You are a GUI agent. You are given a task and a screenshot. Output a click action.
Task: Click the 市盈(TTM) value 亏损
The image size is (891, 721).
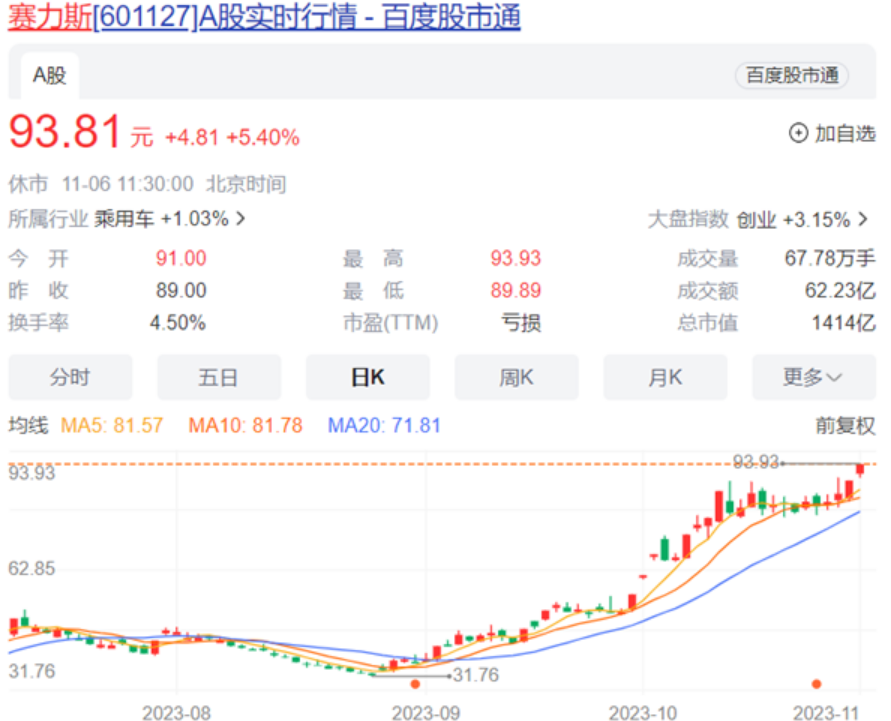click(x=521, y=323)
